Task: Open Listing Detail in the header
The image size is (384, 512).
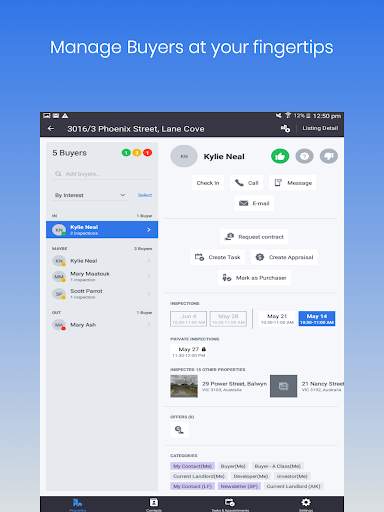Action: tap(320, 128)
